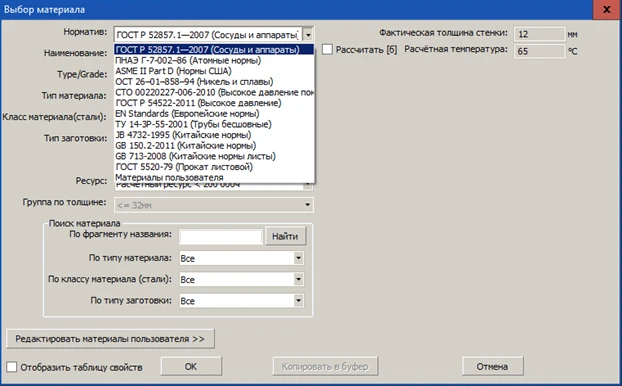Choose EN Standards (Европейские нормы)

[x=214, y=113]
